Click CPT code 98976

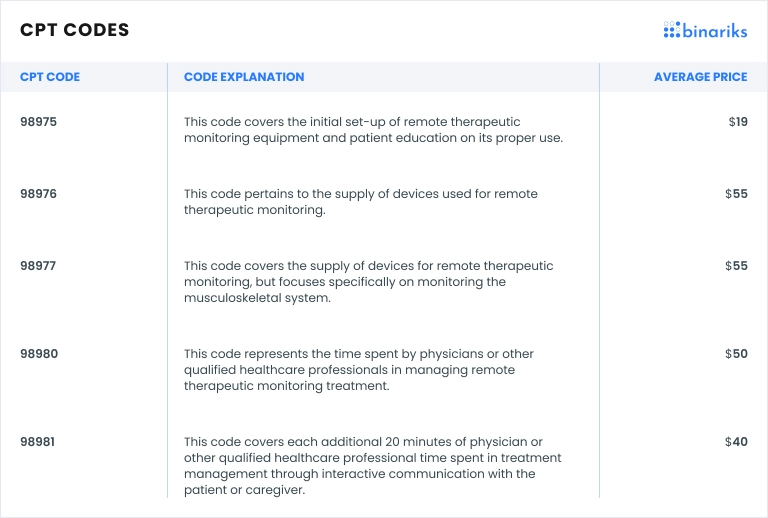40,194
